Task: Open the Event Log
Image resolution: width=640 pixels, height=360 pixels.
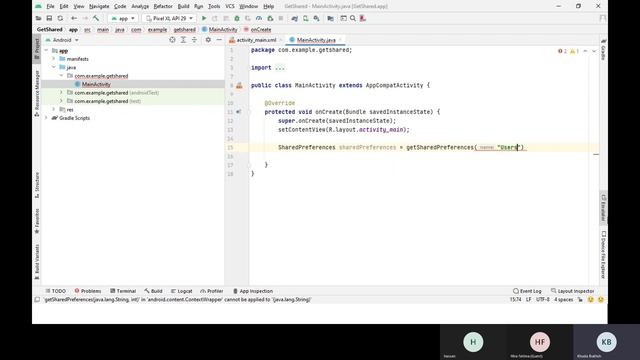Action: [527, 291]
